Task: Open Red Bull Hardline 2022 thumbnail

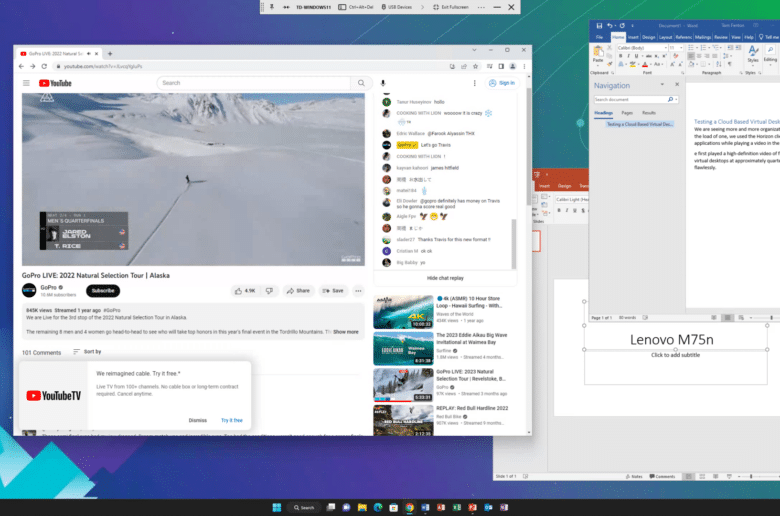Action: pos(403,420)
